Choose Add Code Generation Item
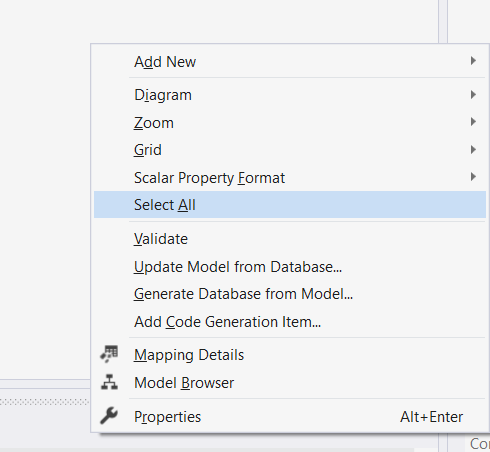490x452 pixels. [290, 322]
